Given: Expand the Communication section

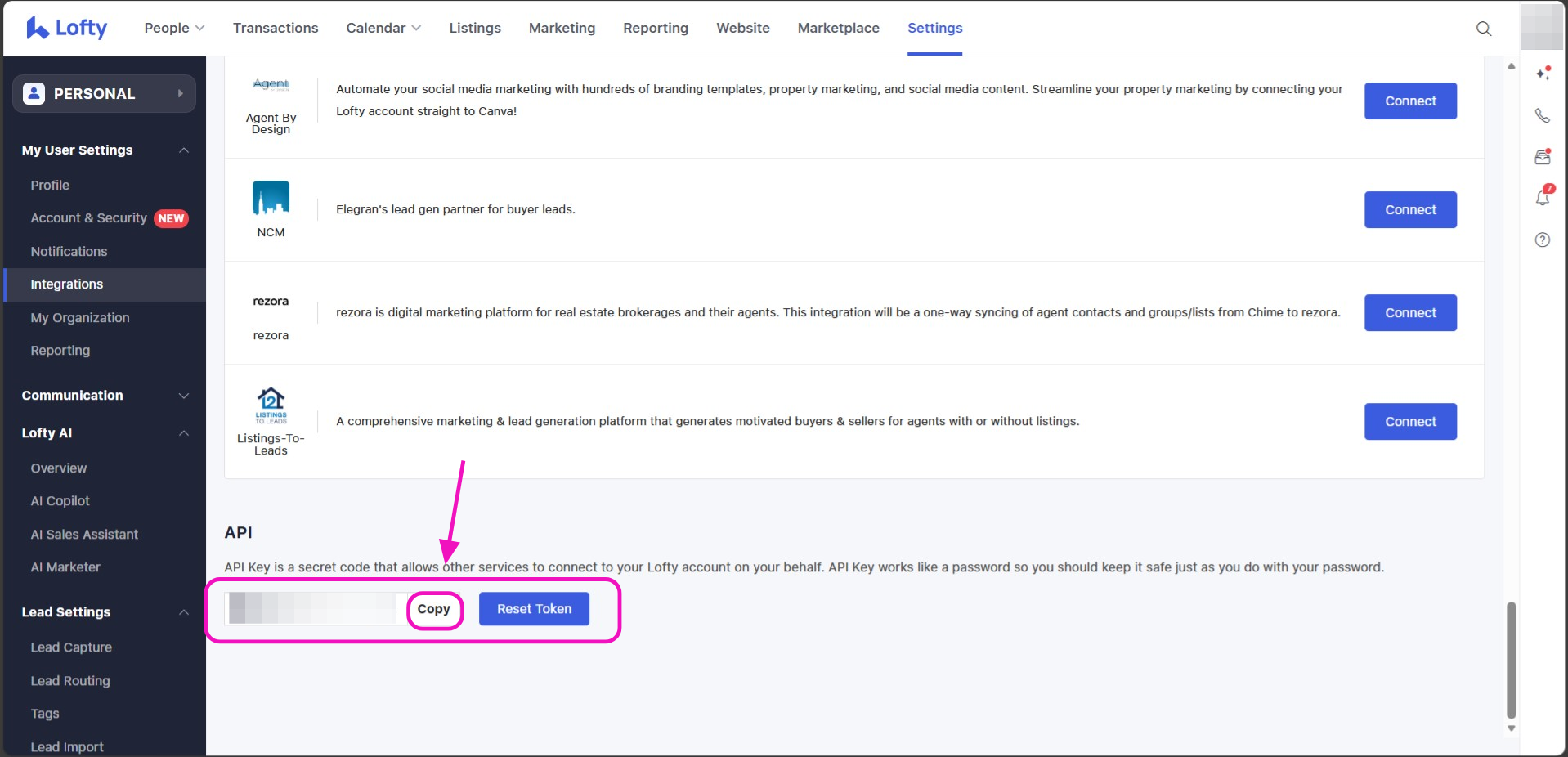Looking at the screenshot, I should [184, 396].
